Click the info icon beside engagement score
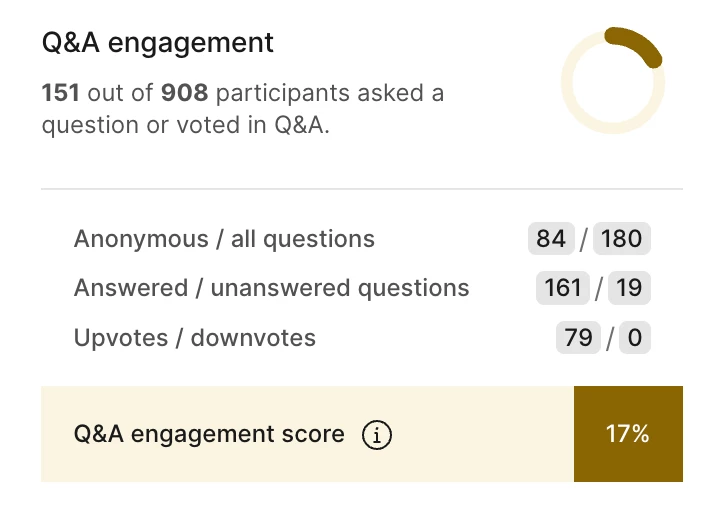This screenshot has height=512, width=726. 377,434
